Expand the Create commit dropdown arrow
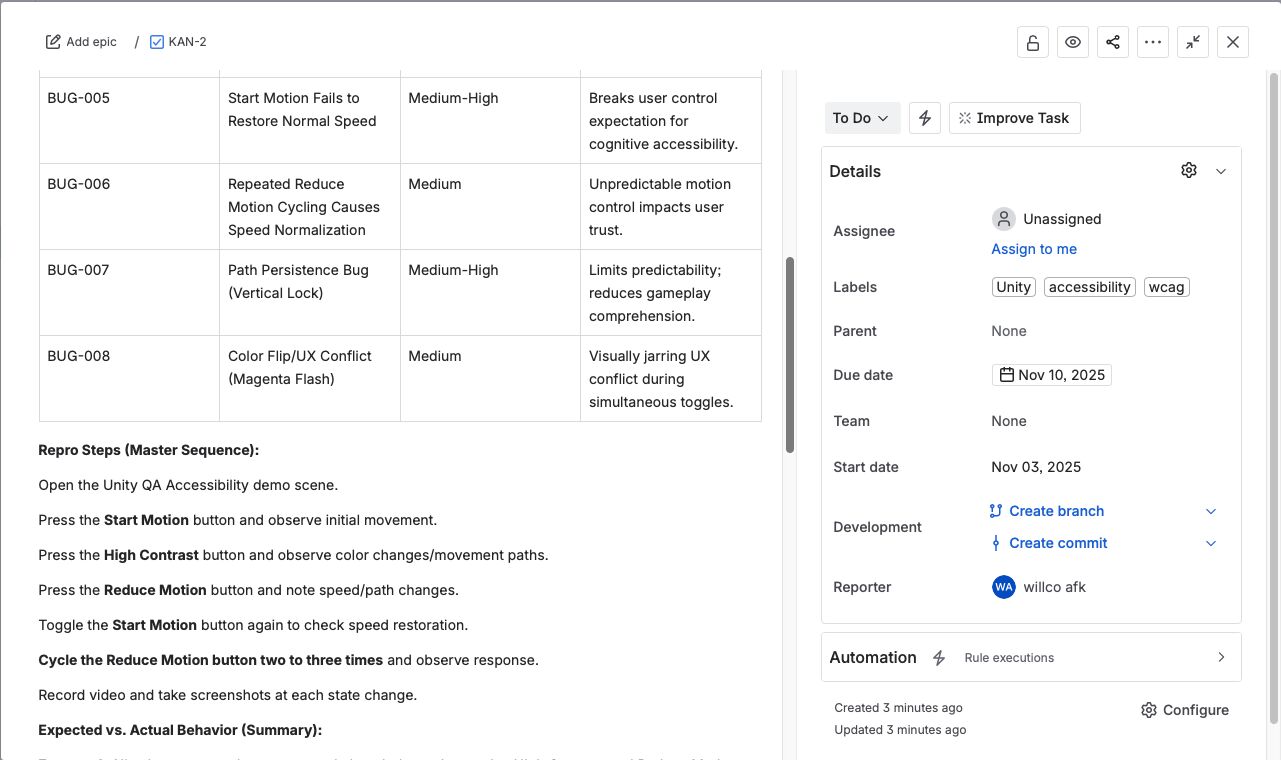 [x=1211, y=543]
